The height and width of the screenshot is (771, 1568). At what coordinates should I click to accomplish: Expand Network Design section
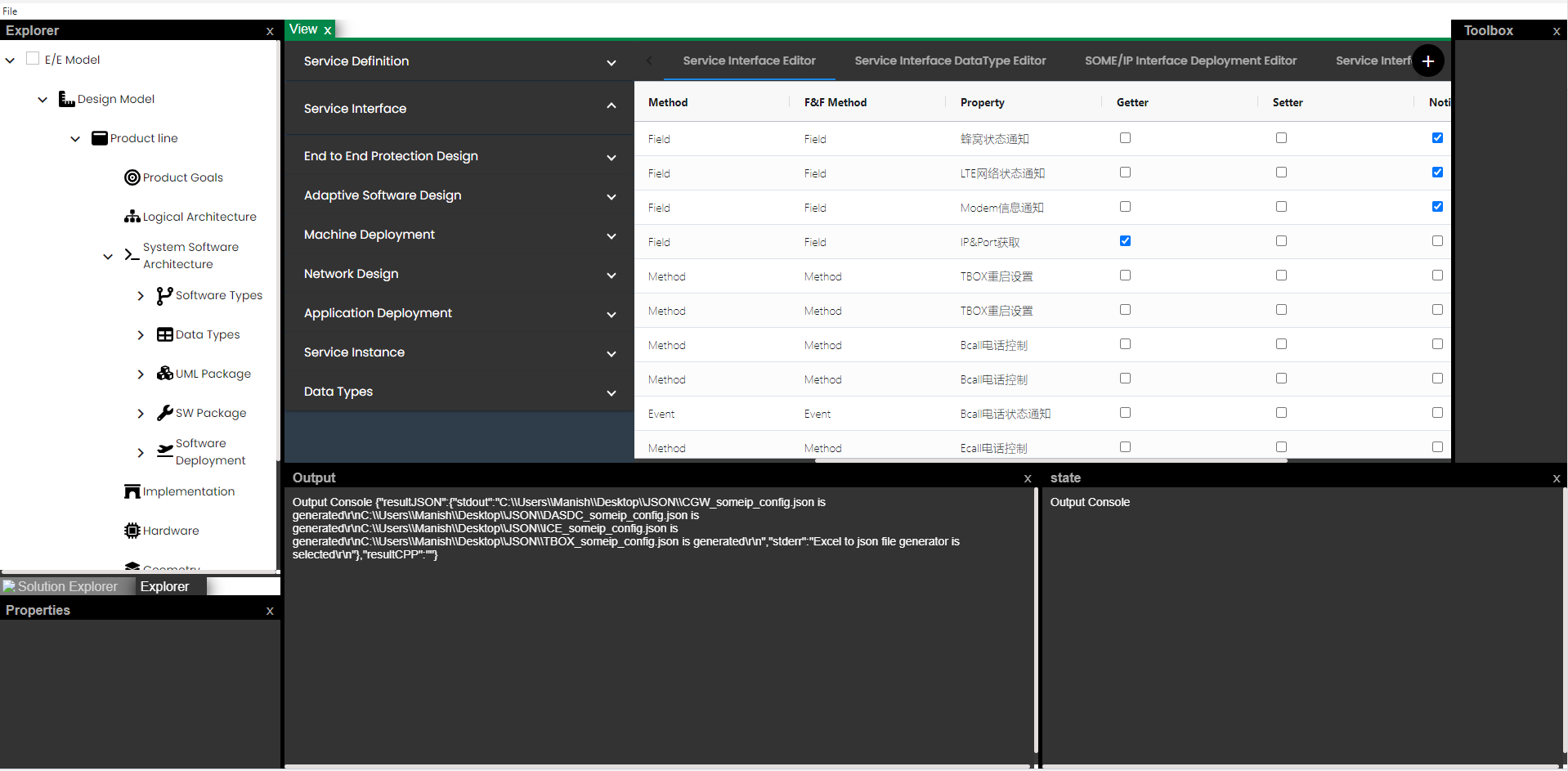459,274
